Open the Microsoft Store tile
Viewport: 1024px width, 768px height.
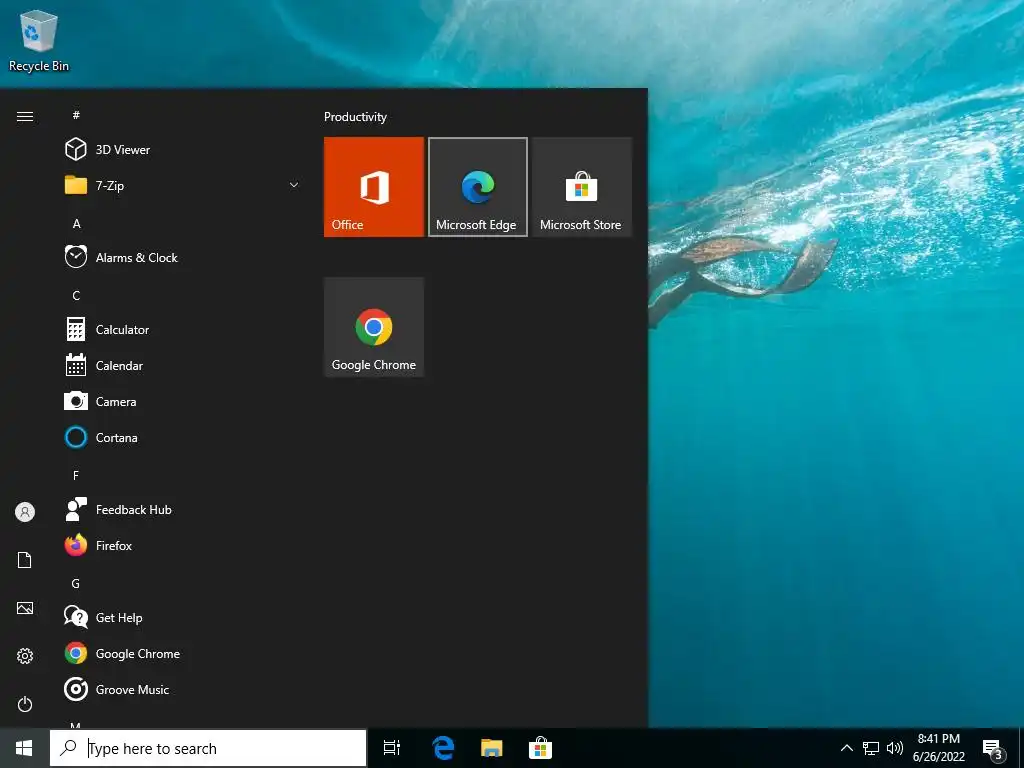pyautogui.click(x=581, y=187)
